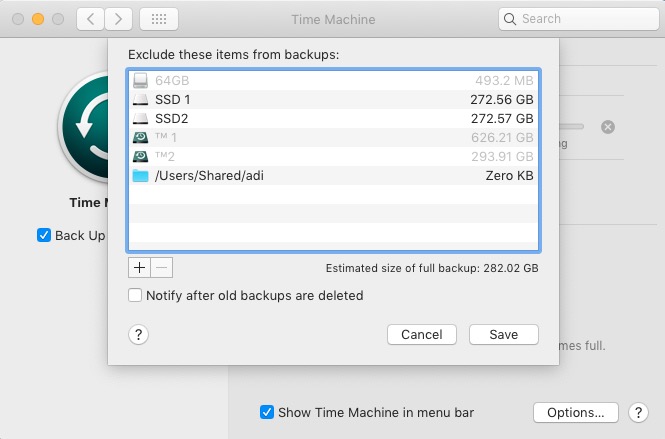This screenshot has height=439, width=665.
Task: Add an excluded item with the plus button
Action: 139,268
